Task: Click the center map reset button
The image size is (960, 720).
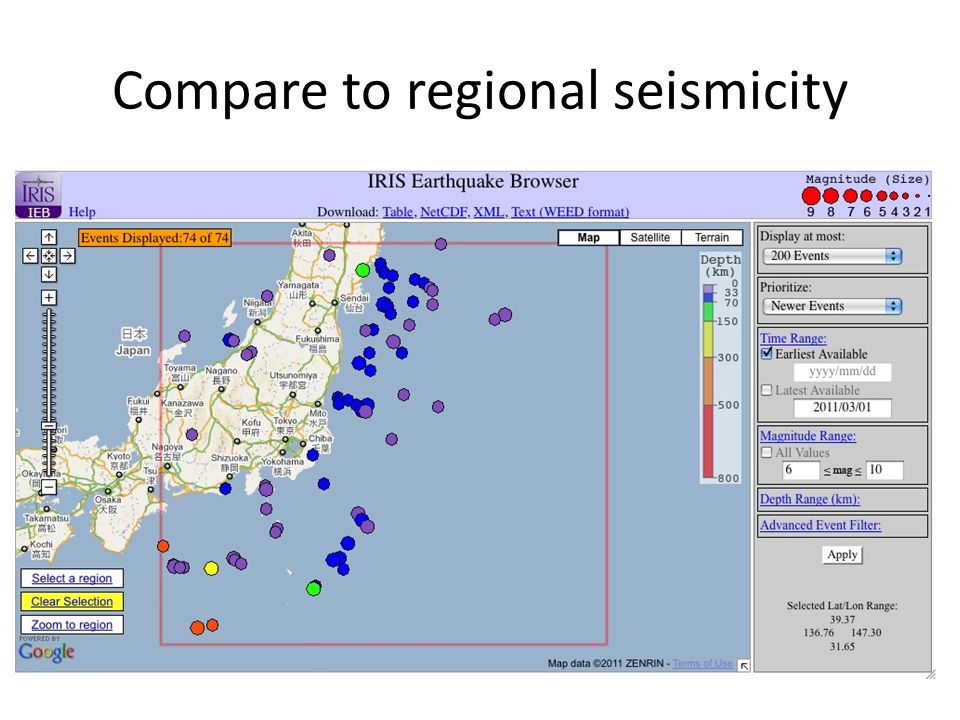Action: (49, 256)
